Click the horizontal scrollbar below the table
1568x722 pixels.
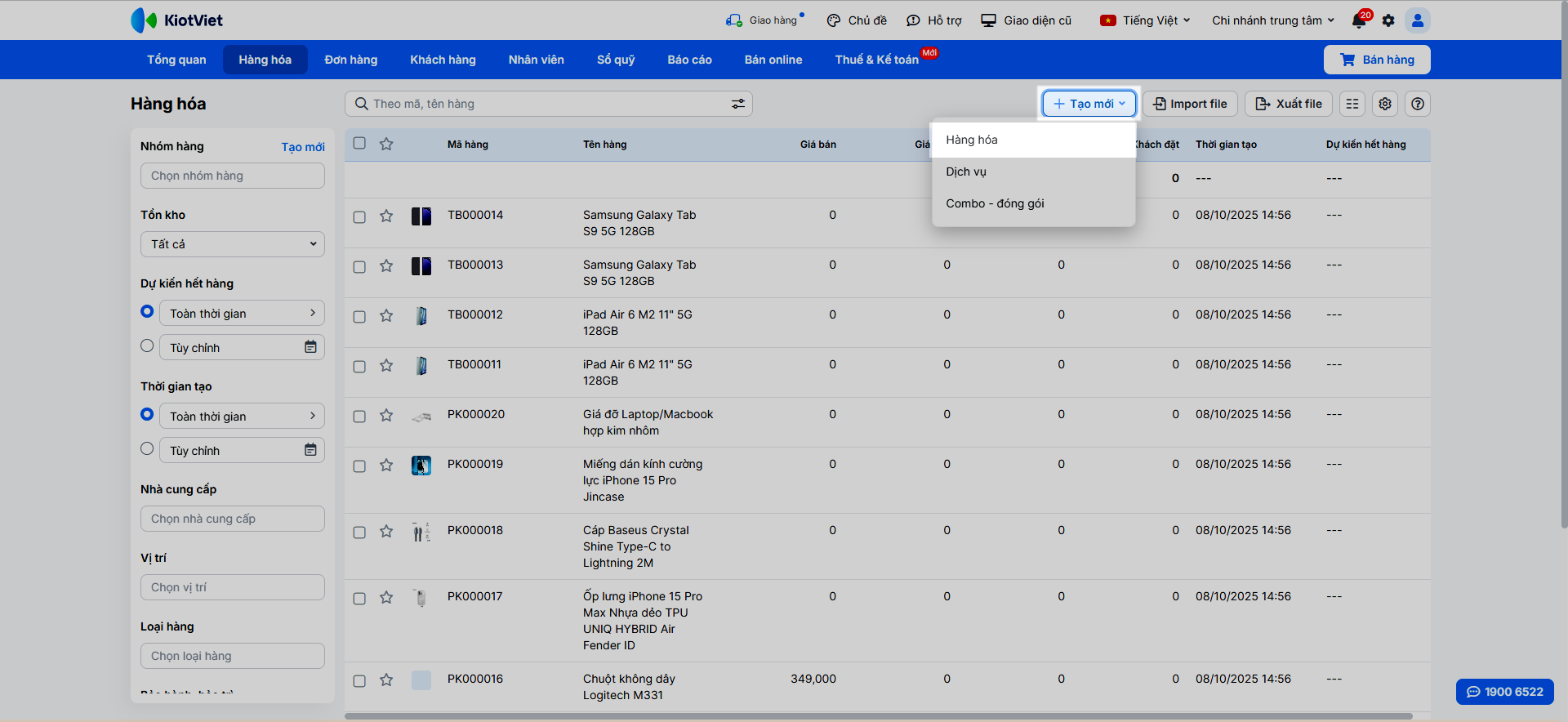click(878, 716)
